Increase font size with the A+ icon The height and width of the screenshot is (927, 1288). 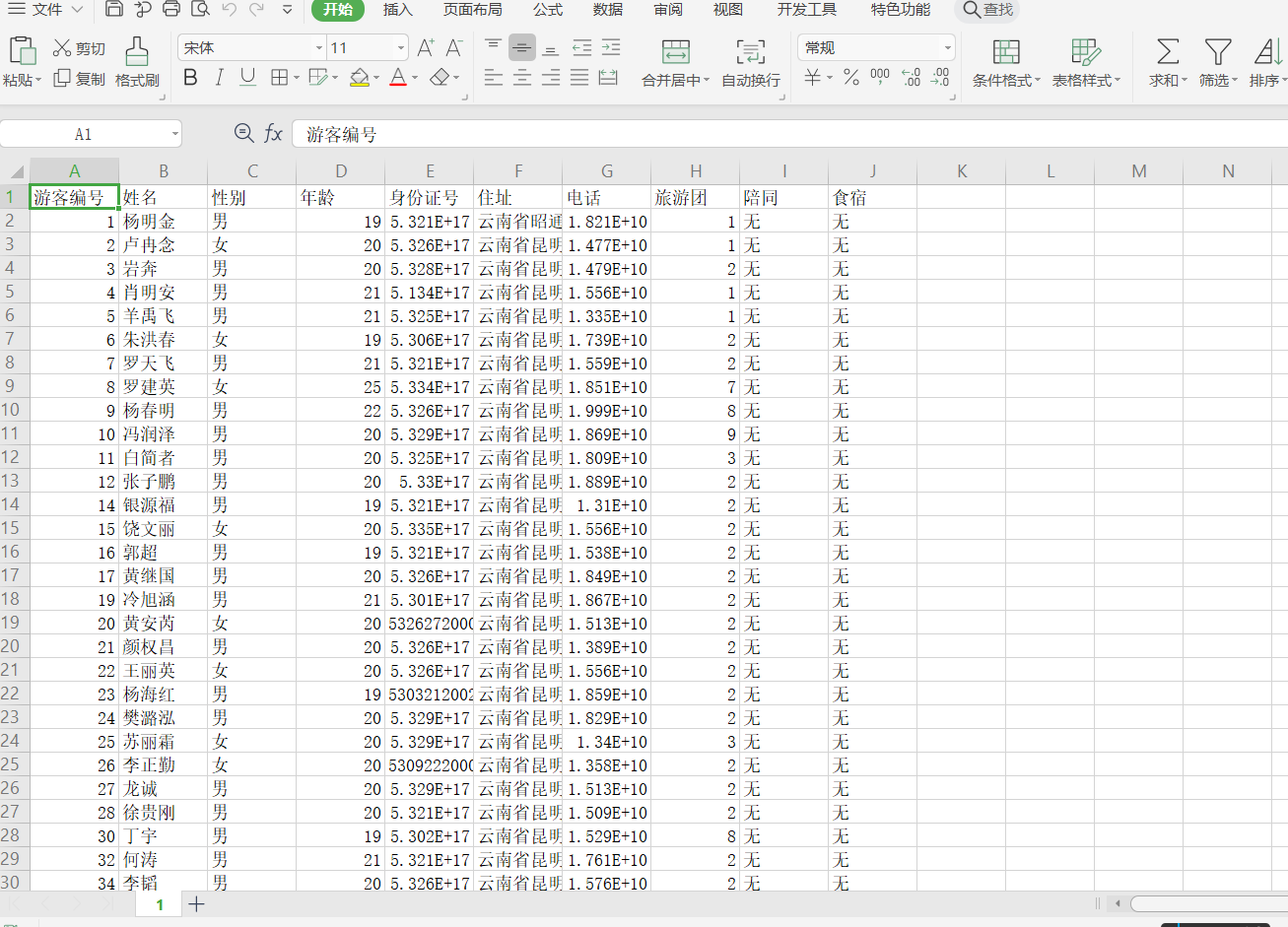426,47
